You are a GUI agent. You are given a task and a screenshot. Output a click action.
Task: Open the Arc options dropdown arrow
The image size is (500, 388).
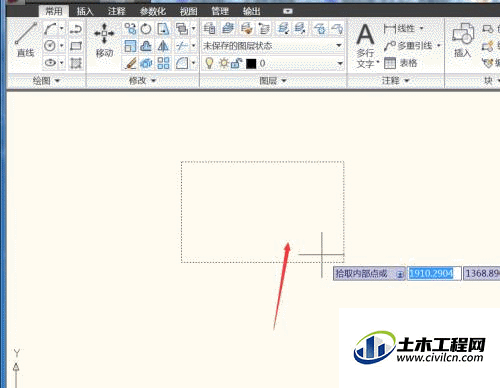62,29
